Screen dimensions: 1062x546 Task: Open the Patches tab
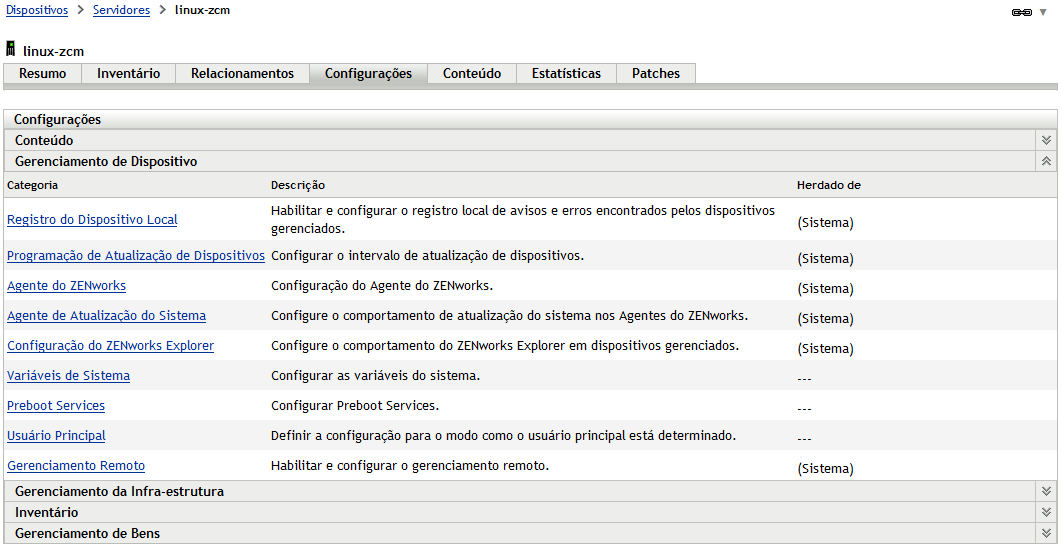(x=656, y=74)
